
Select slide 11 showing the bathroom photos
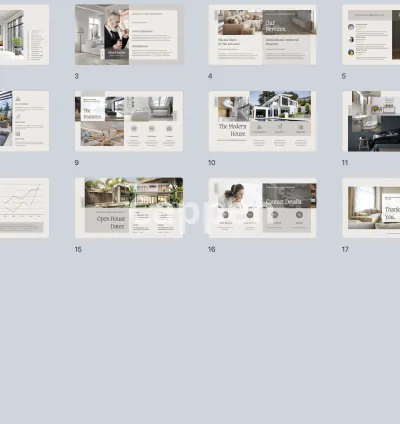coord(371,121)
